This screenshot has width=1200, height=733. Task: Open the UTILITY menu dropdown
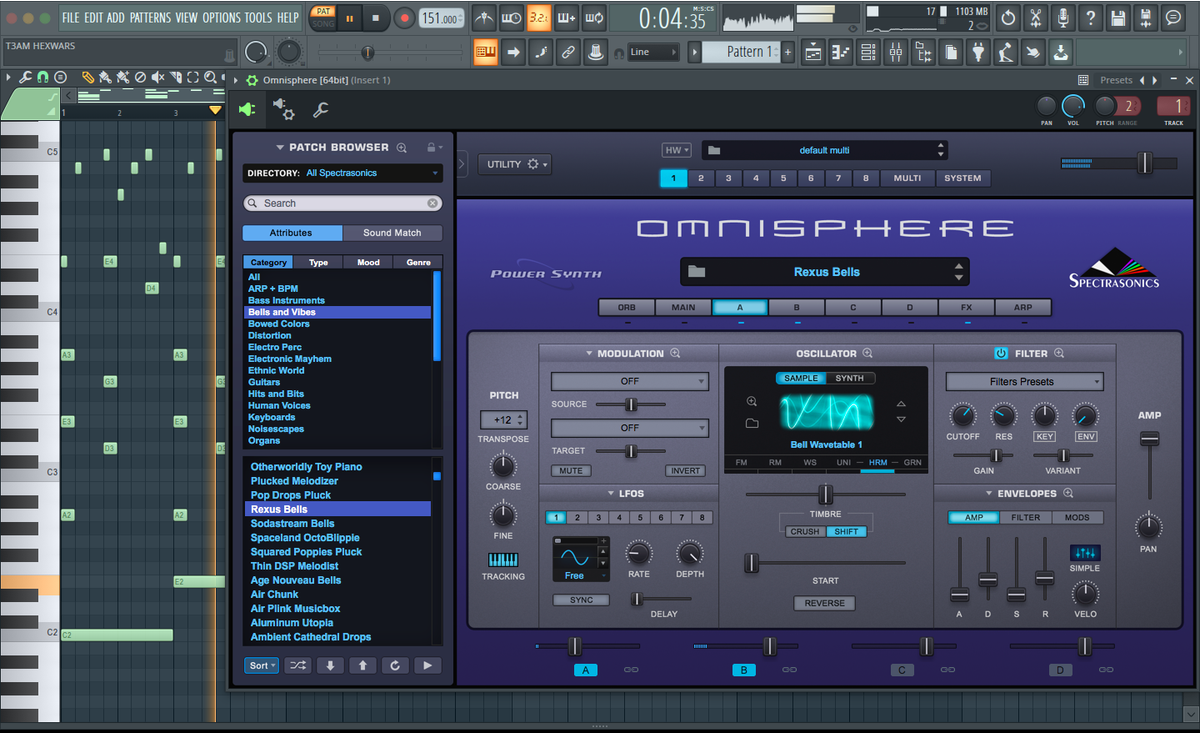(515, 164)
